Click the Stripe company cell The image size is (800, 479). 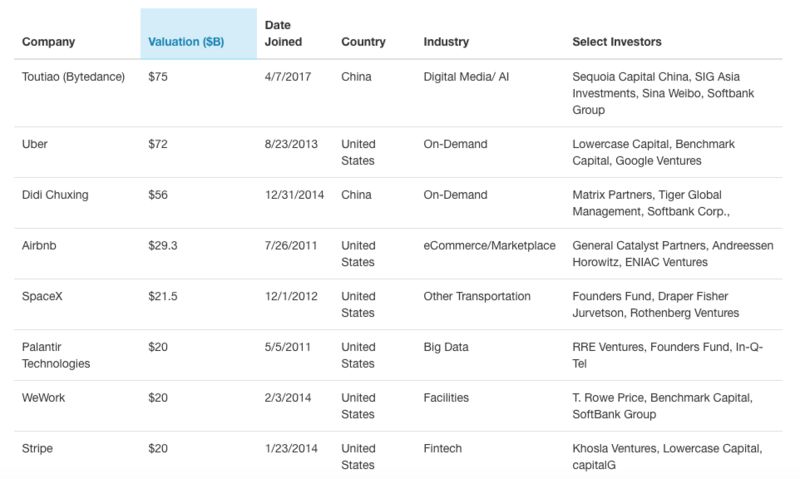tap(39, 448)
